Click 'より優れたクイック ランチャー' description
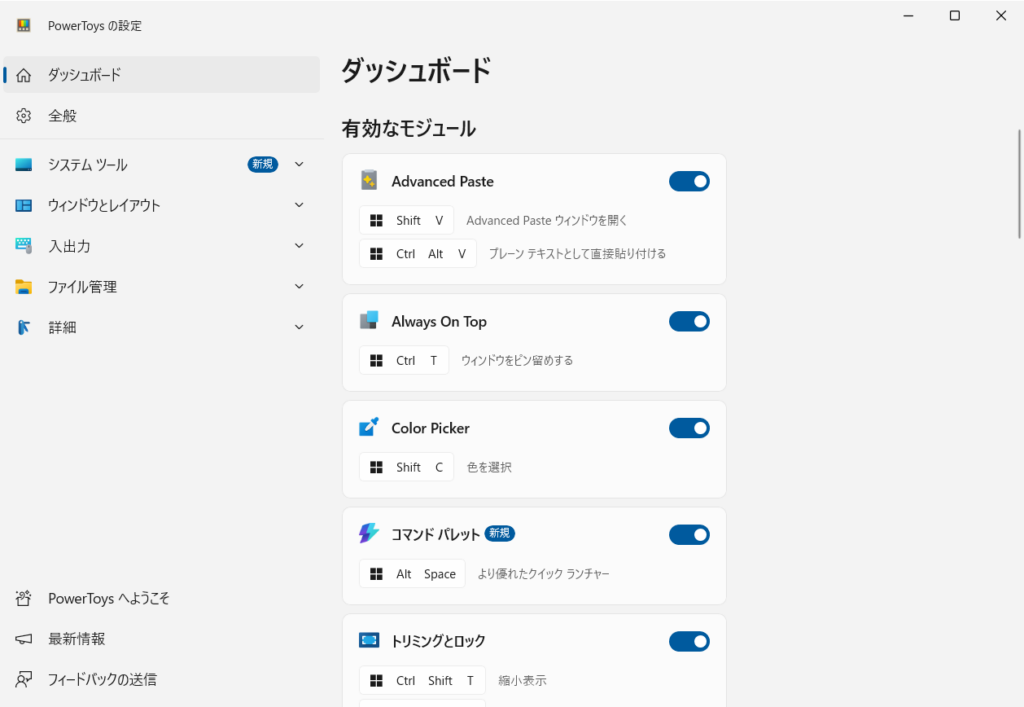The width and height of the screenshot is (1024, 707). [543, 574]
